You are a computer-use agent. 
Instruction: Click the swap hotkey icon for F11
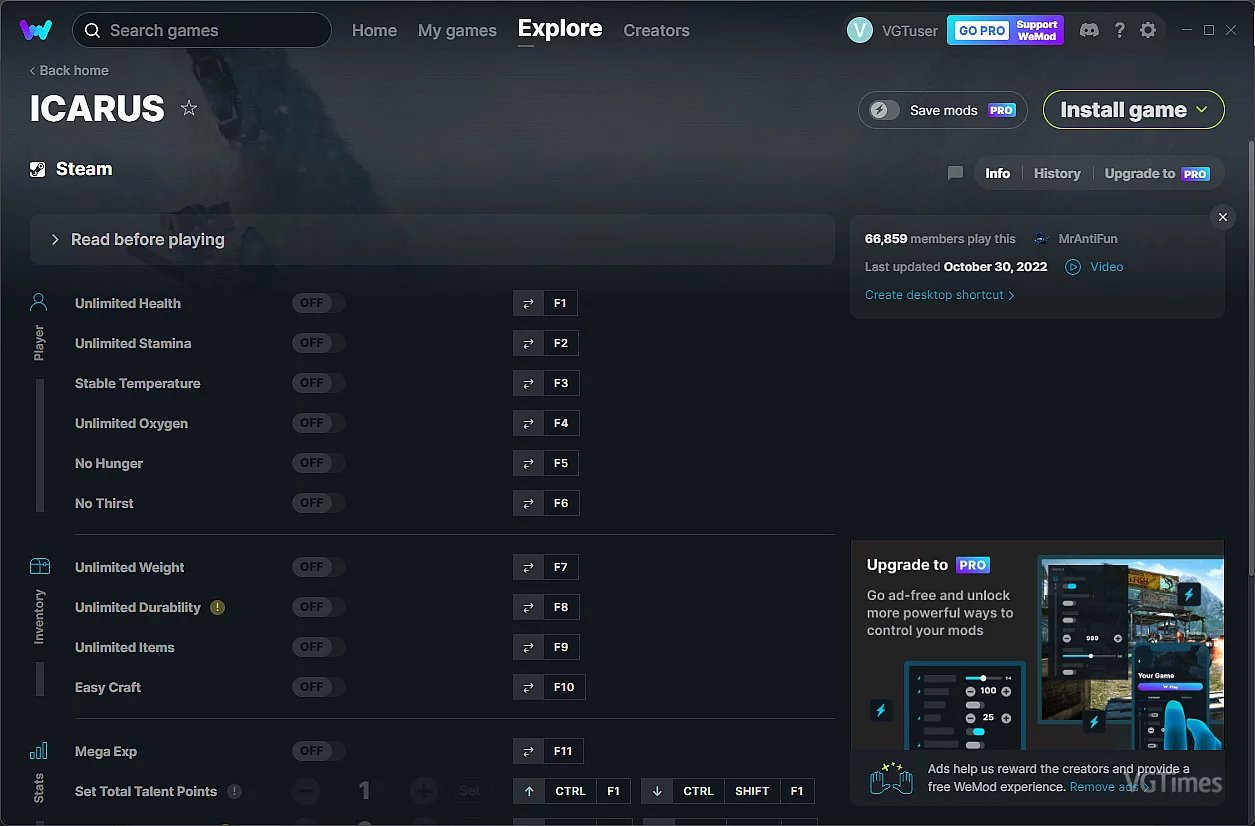point(528,751)
